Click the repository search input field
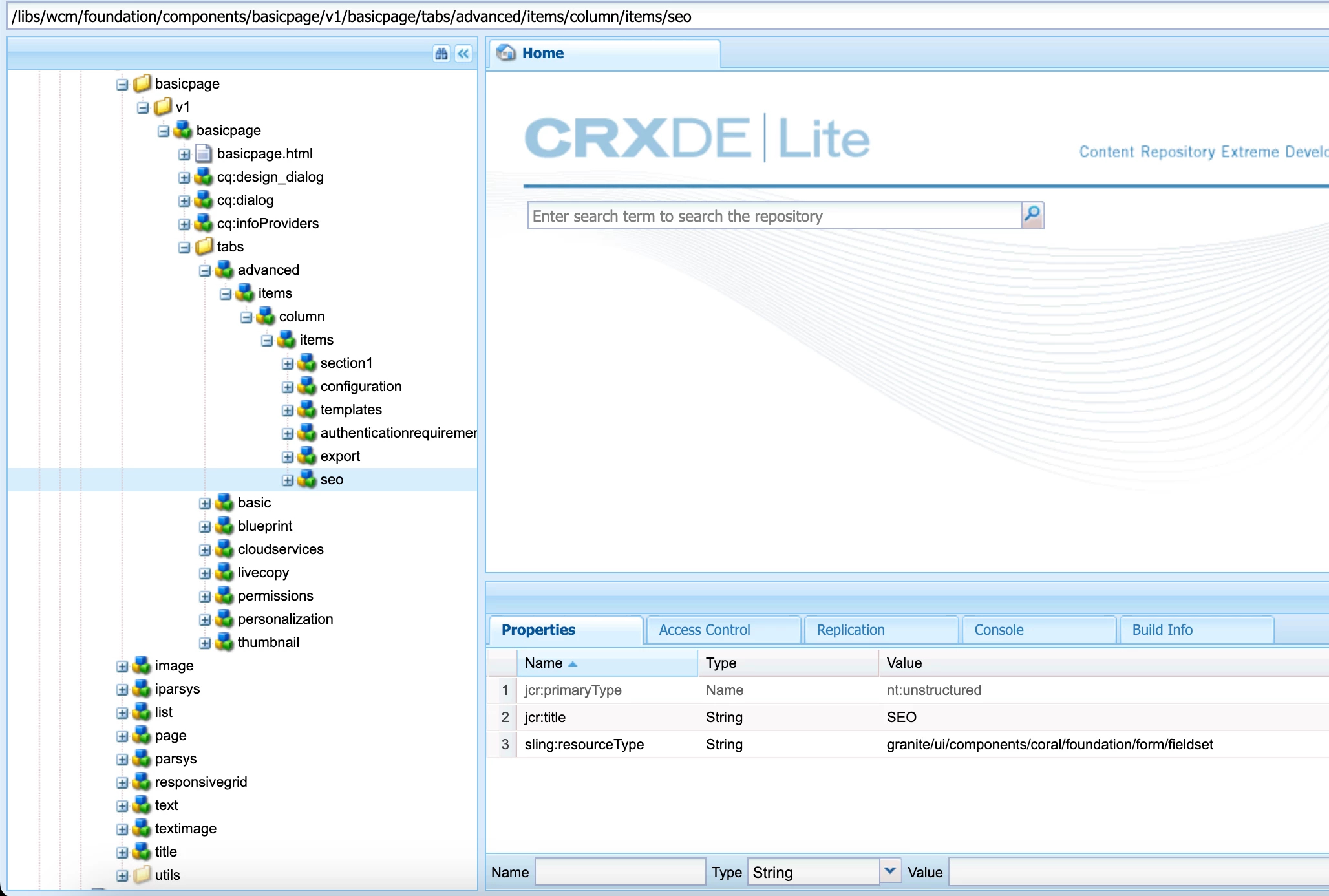 click(x=774, y=216)
